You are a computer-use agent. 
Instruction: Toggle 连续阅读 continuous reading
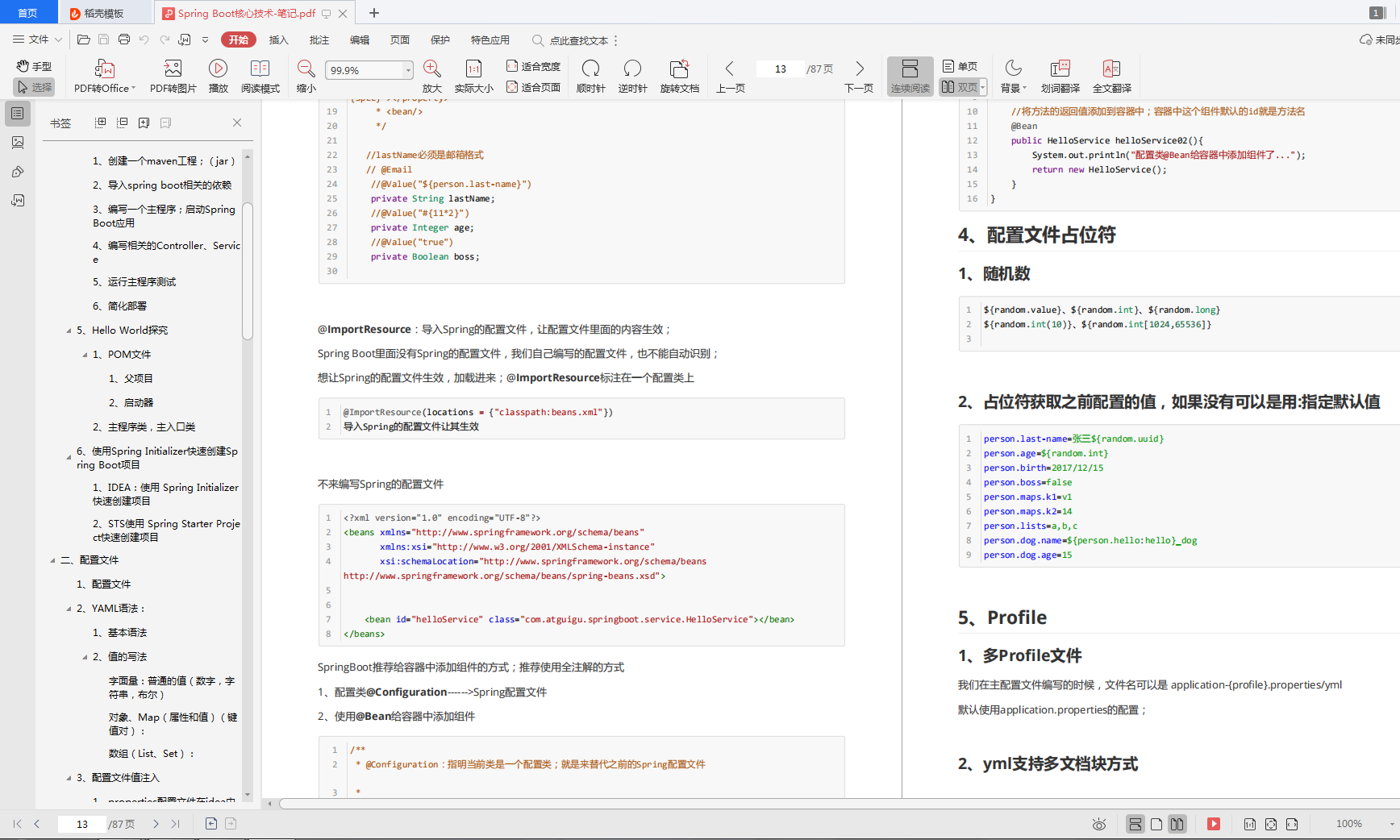click(x=910, y=77)
